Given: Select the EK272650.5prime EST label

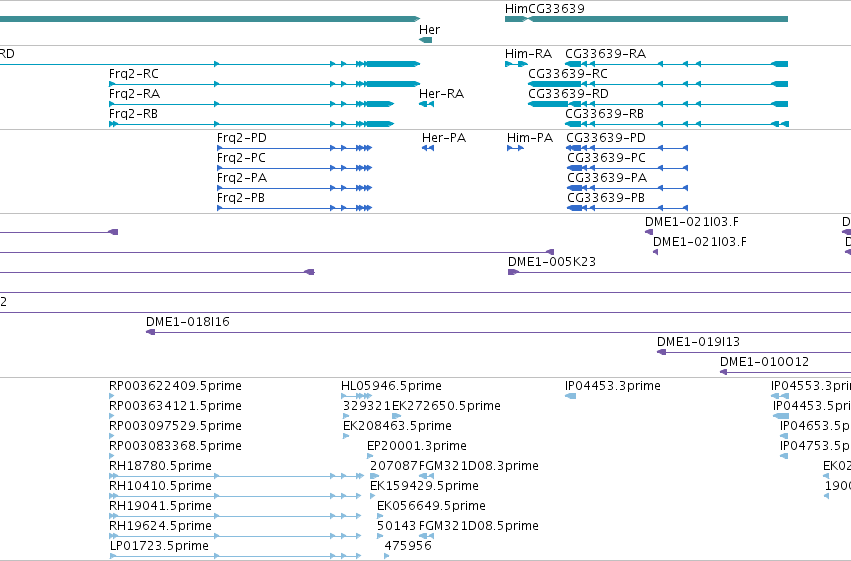Looking at the screenshot, I should pyautogui.click(x=446, y=406).
